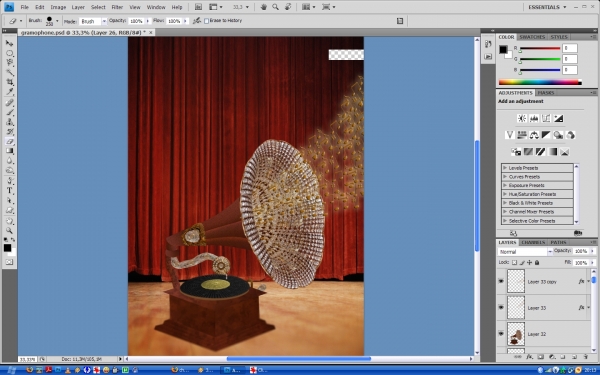
Task: Add a Threshold adjustment
Action: 540,152
